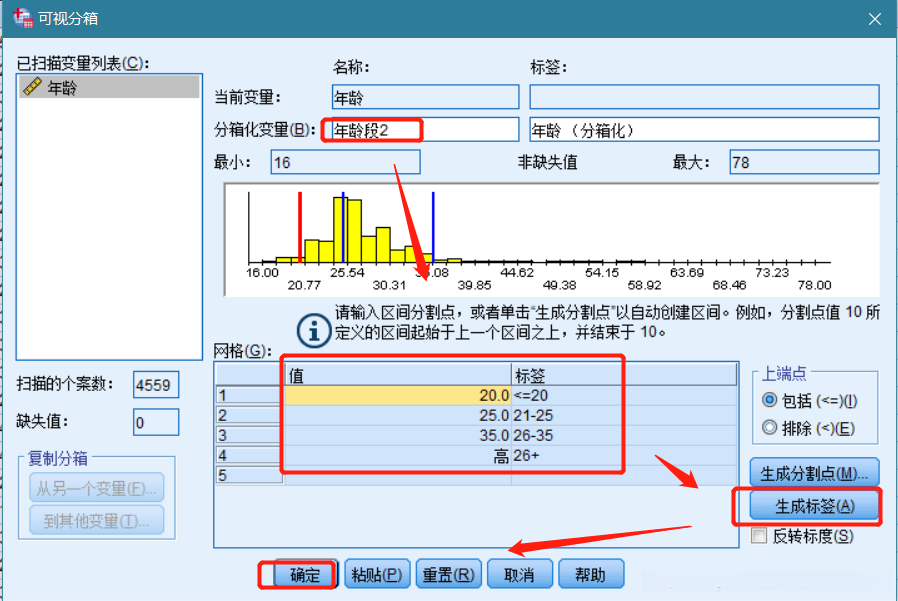Click the 确定 button
This screenshot has width=898, height=601.
pos(304,574)
